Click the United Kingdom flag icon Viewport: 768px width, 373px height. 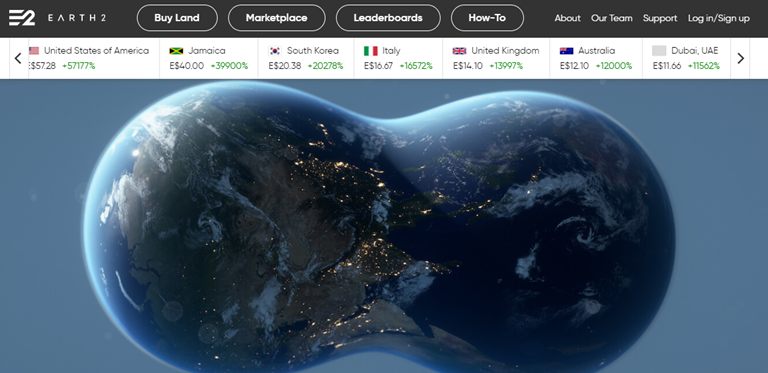[x=459, y=51]
